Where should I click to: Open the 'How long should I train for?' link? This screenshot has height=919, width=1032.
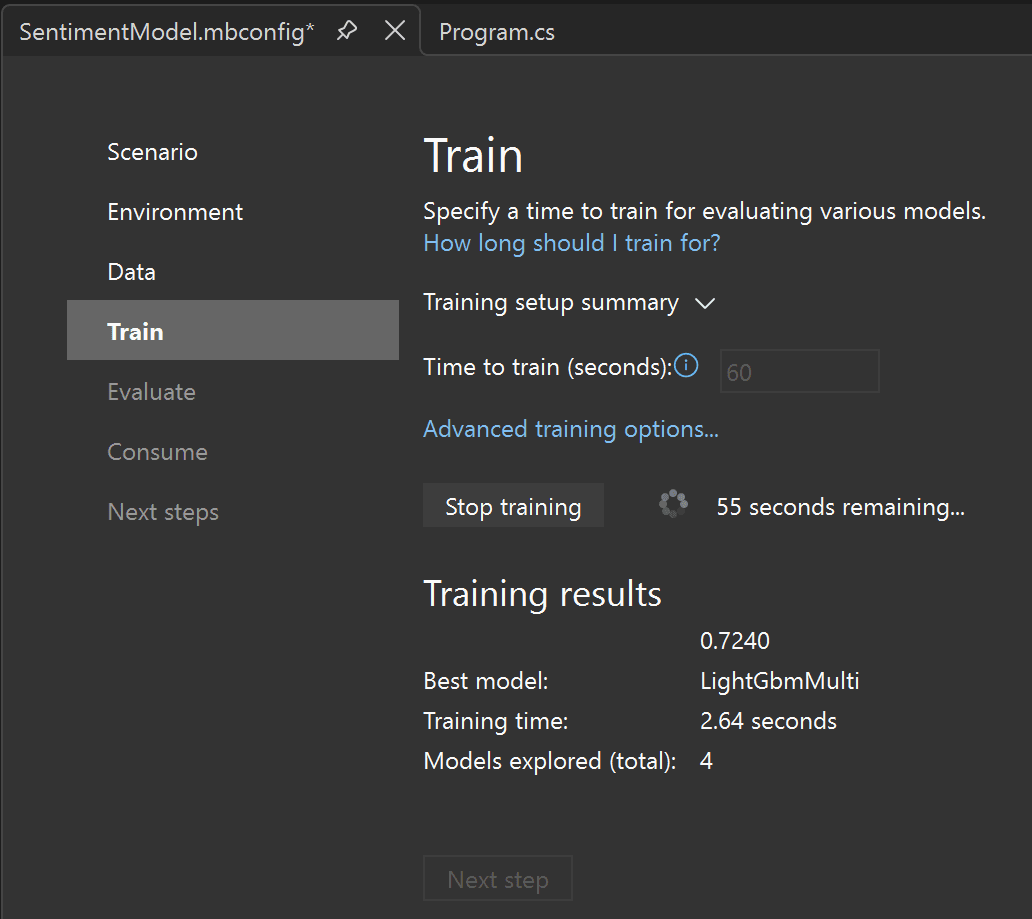(571, 243)
